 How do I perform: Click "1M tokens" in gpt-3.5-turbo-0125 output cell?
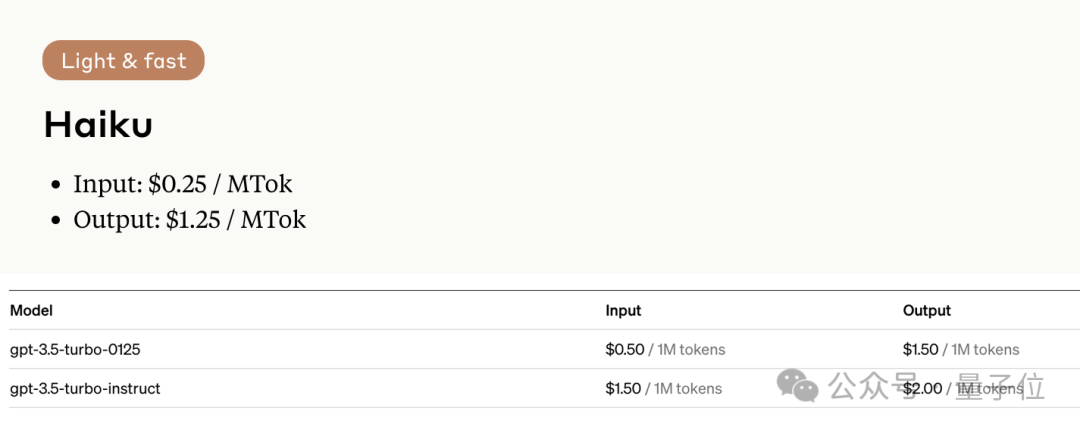click(985, 350)
